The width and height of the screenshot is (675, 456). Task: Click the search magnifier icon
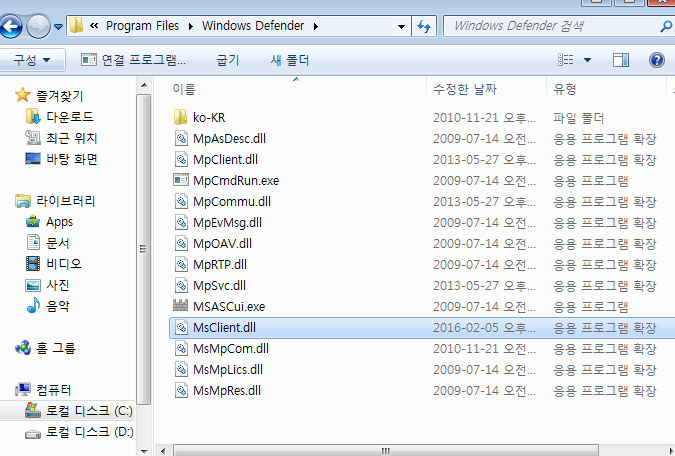[666, 26]
